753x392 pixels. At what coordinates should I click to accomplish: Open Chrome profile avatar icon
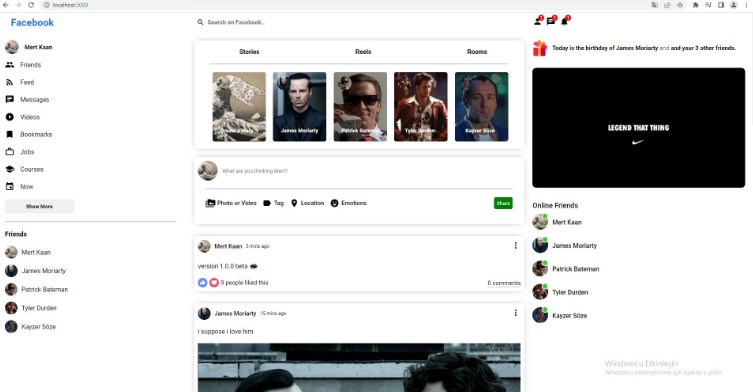734,5
